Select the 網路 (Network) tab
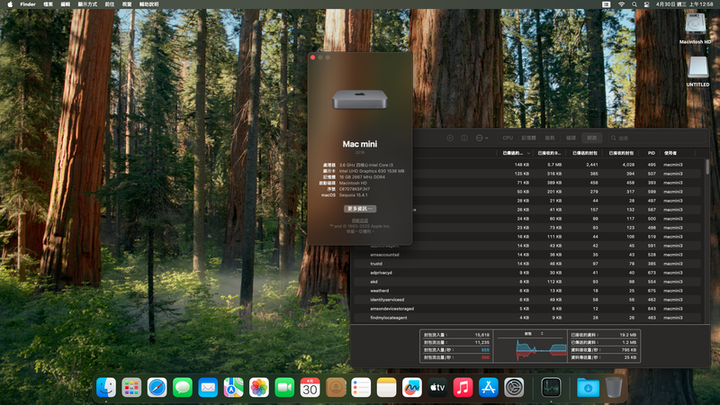The width and height of the screenshot is (720, 405). click(592, 138)
